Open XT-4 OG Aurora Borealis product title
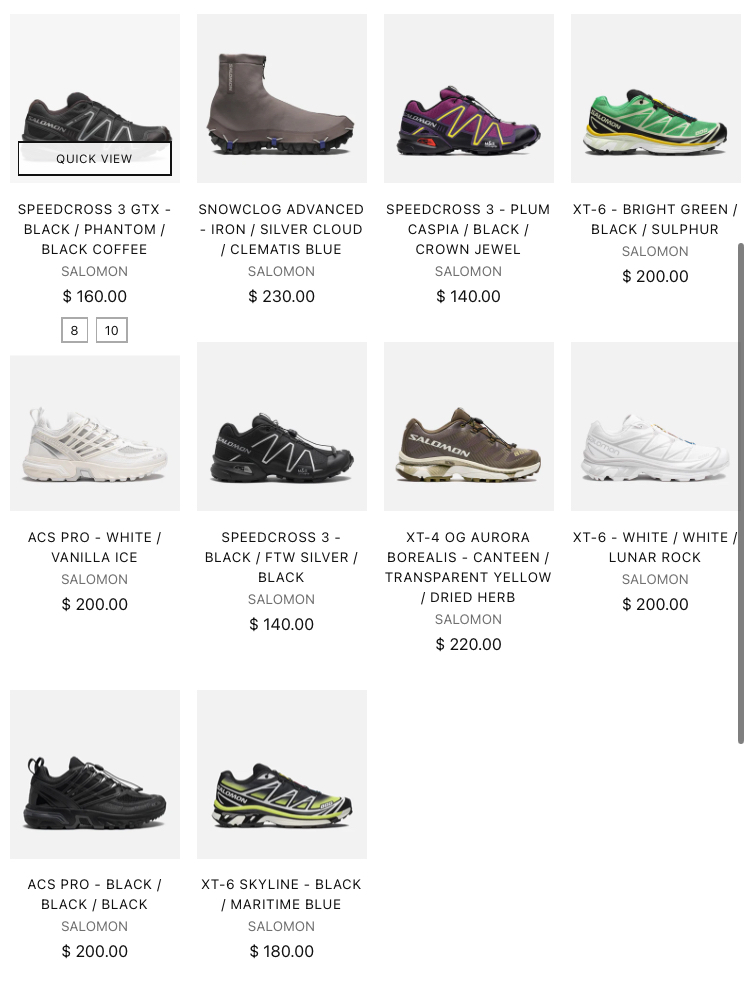This screenshot has height=983, width=750. click(468, 567)
